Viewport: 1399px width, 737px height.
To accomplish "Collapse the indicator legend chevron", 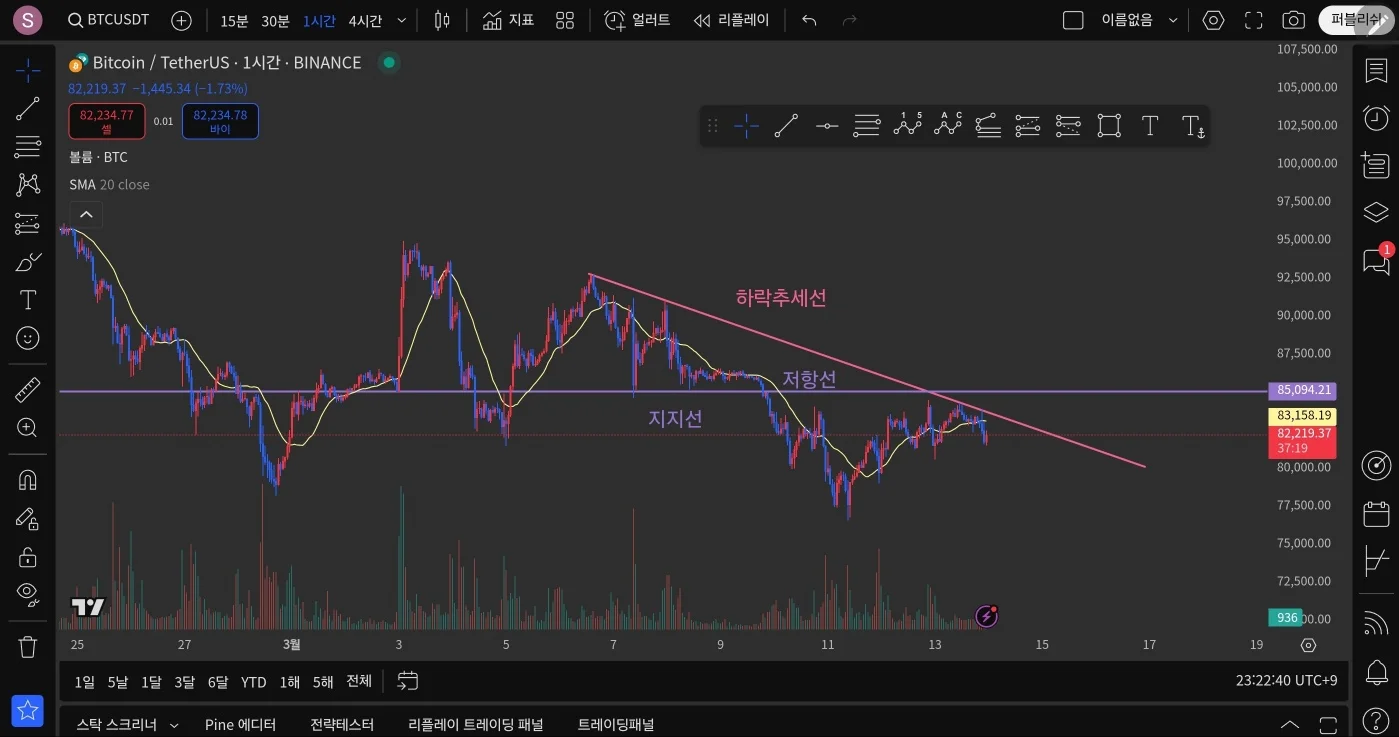I will (86, 214).
